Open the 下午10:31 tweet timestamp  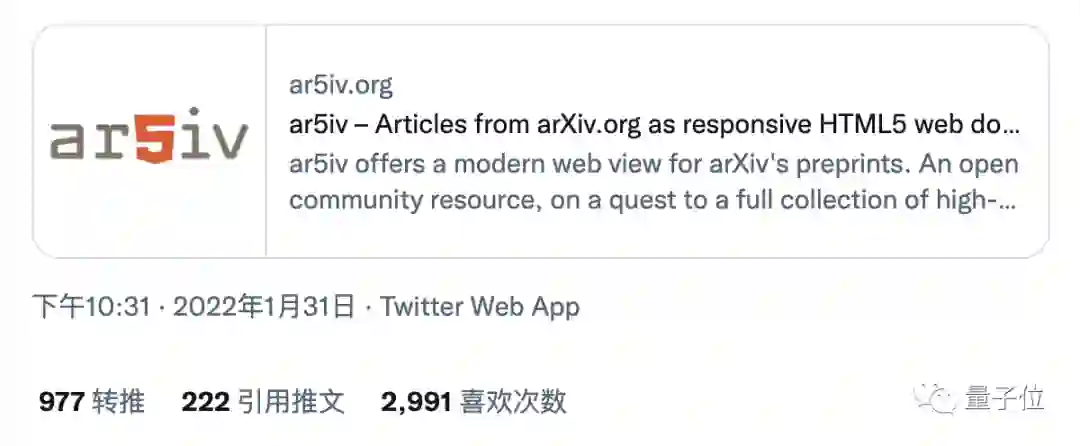tap(92, 307)
